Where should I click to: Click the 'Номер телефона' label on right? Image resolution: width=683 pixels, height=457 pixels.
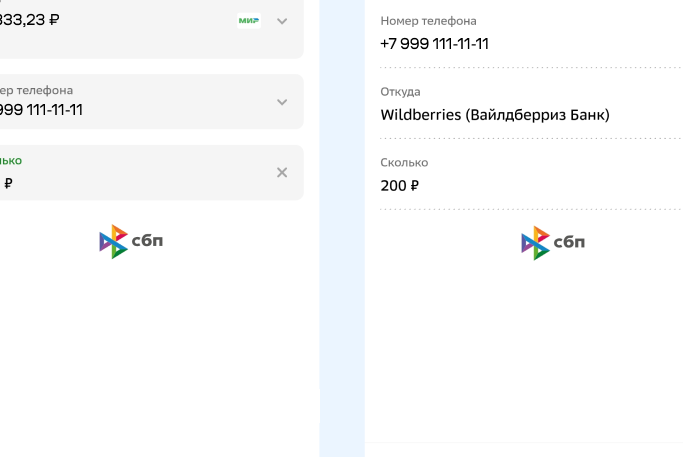coord(428,21)
